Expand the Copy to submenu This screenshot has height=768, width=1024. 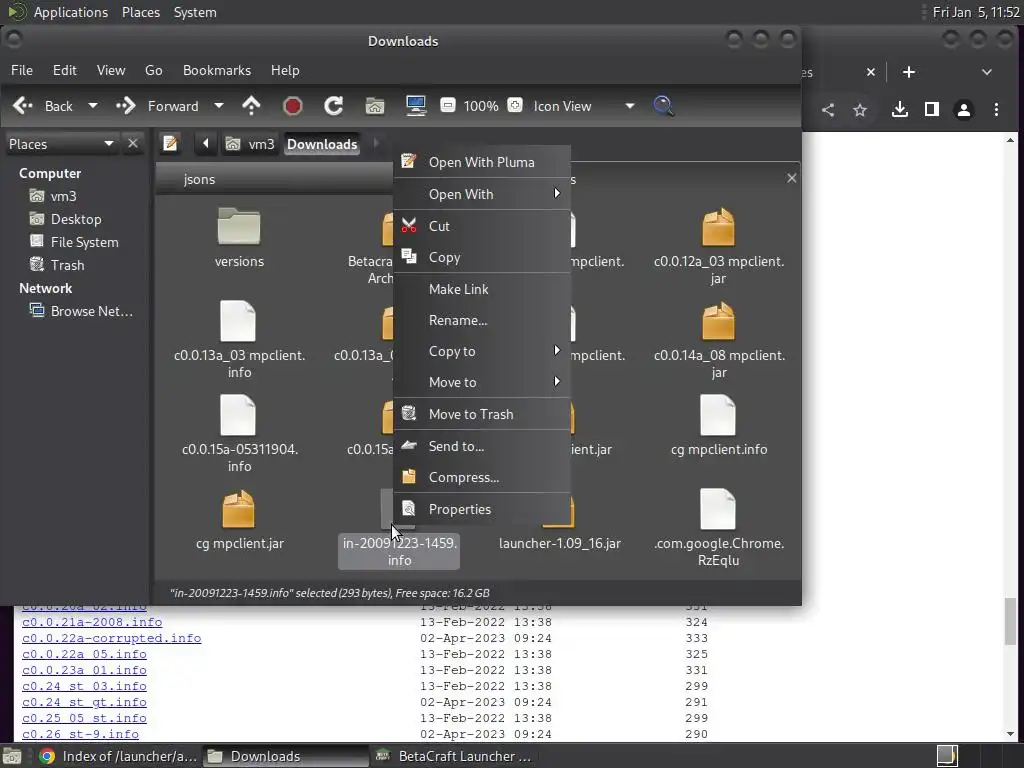point(483,351)
